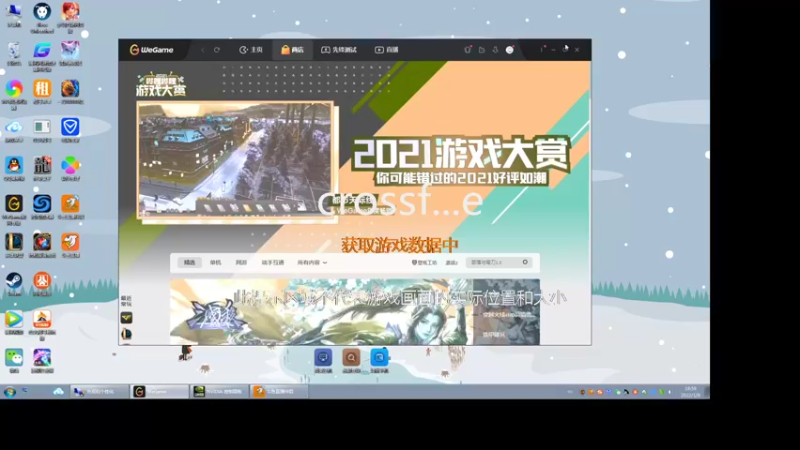800x450 pixels.
Task: Click the taskbar clock
Action: coord(690,392)
